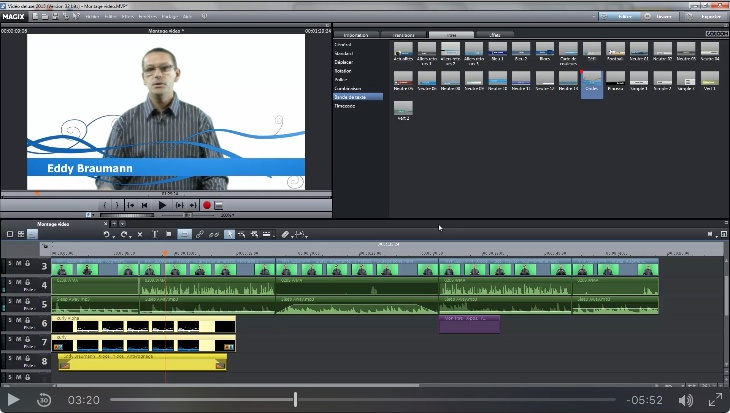Click the delete X icon in timeline toolbar

(x=140, y=234)
